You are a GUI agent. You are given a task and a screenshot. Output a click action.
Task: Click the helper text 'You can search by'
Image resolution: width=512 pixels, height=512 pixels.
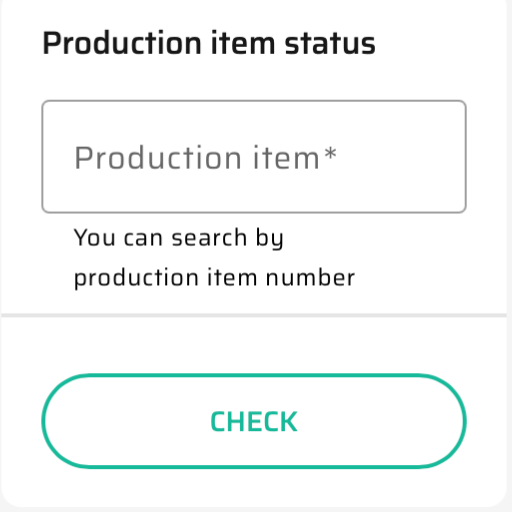pos(179,238)
